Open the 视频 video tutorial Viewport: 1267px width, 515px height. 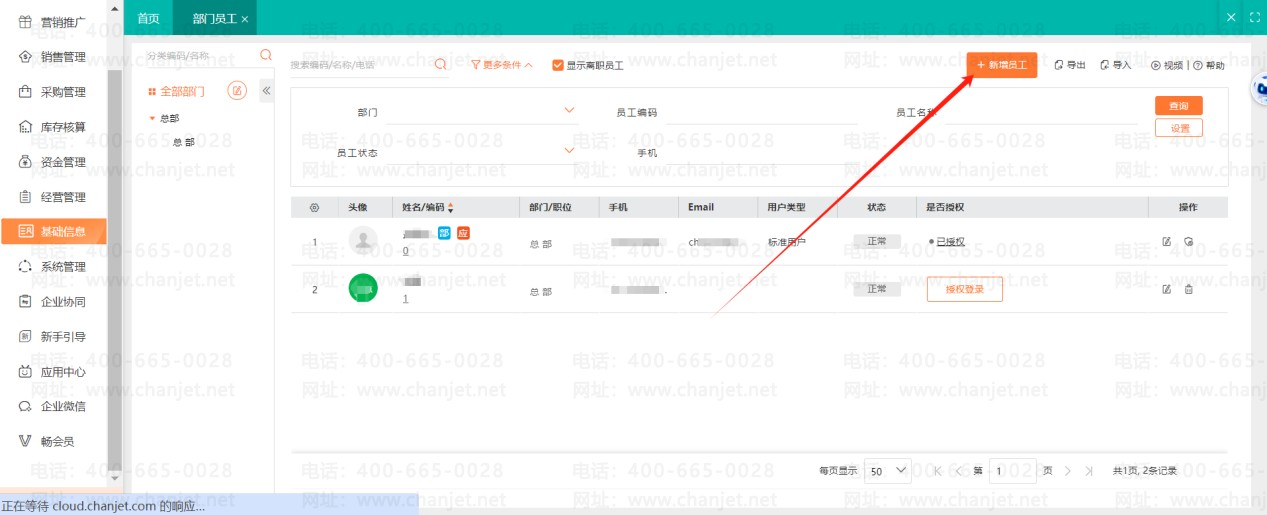point(1167,65)
